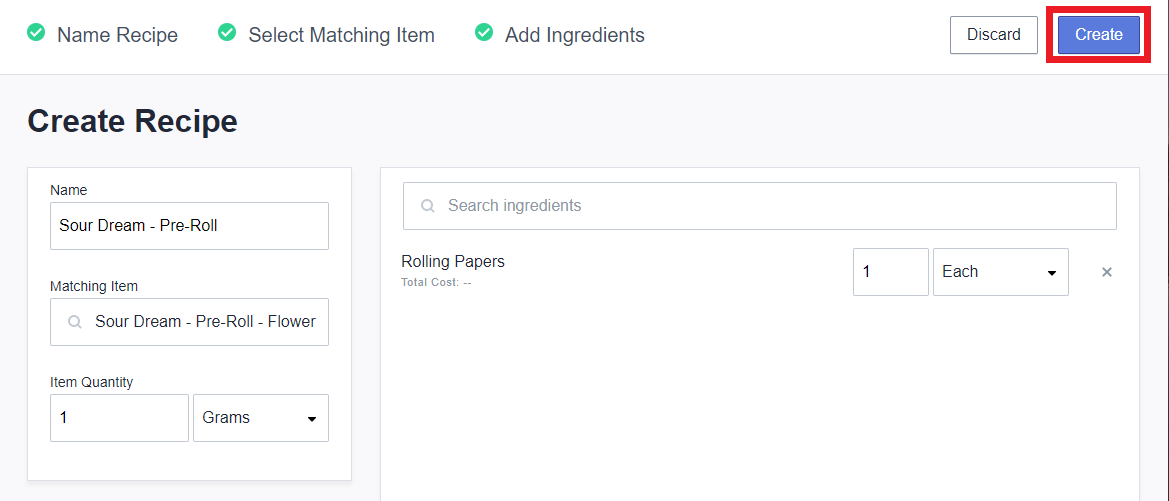
Task: Click the Each dropdown arrow
Action: (1052, 273)
